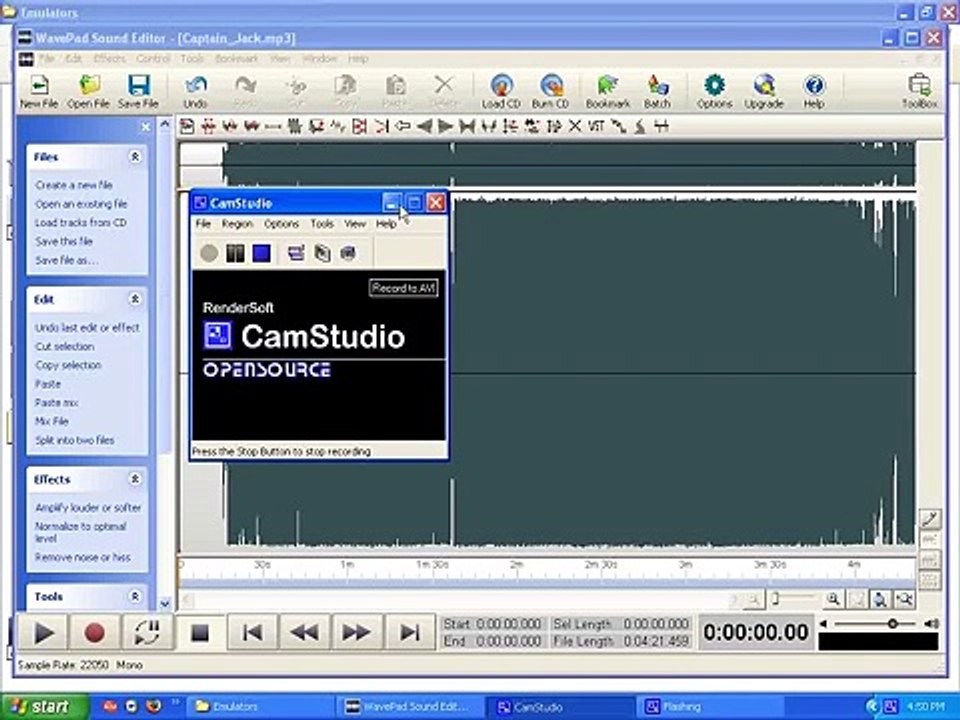Toggle the loop playback button
The height and width of the screenshot is (720, 960).
(147, 632)
